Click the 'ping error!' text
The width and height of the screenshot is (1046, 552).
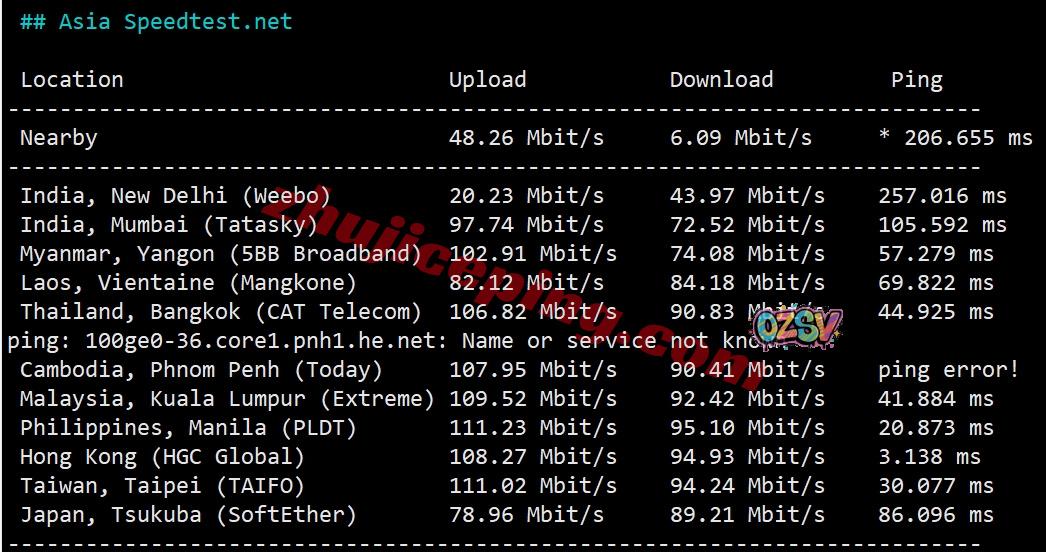[948, 370]
